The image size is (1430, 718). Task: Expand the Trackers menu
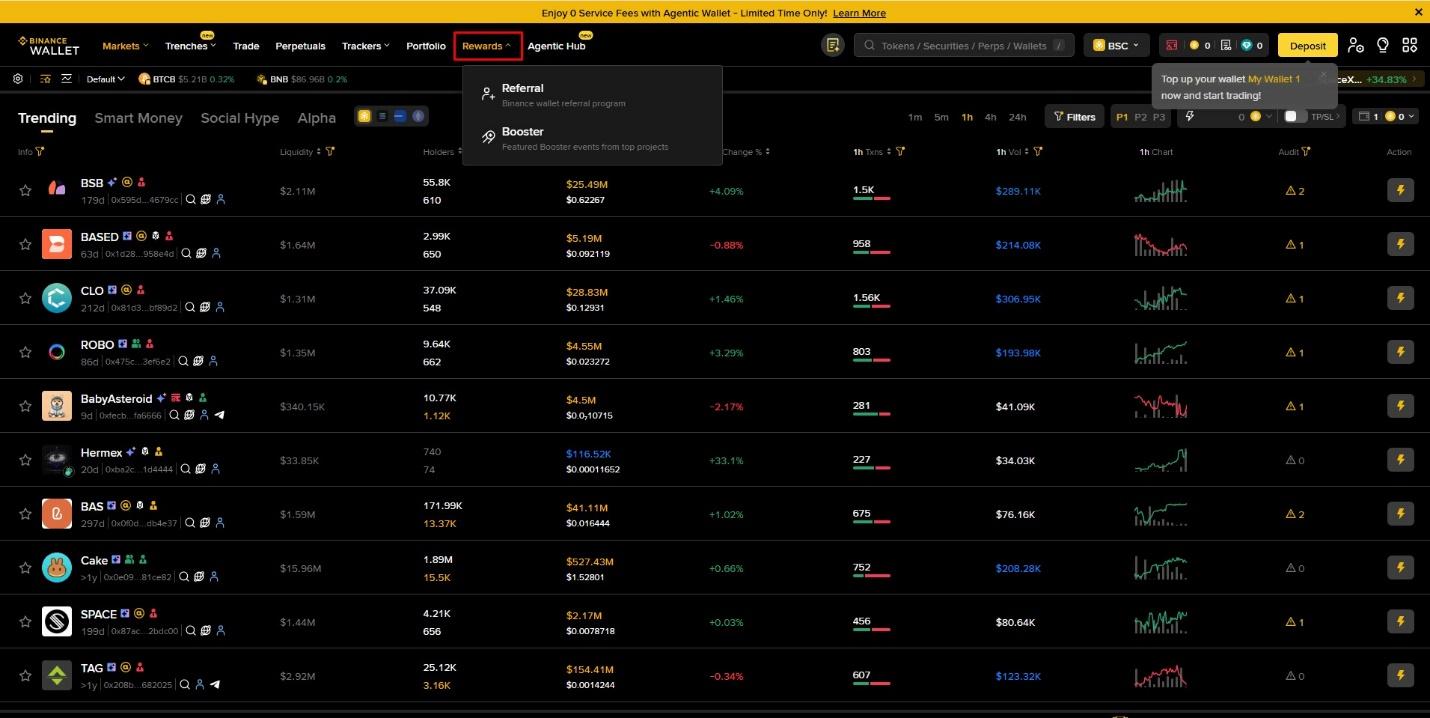pos(366,46)
